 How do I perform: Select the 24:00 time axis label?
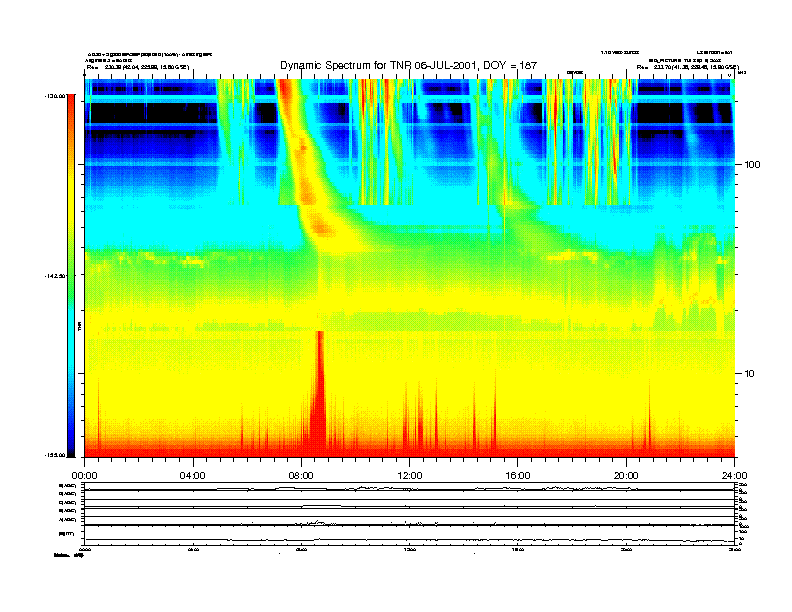[x=734, y=476]
